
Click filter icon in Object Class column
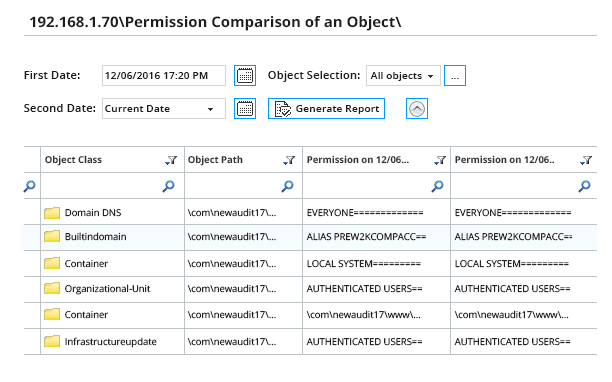click(x=171, y=160)
